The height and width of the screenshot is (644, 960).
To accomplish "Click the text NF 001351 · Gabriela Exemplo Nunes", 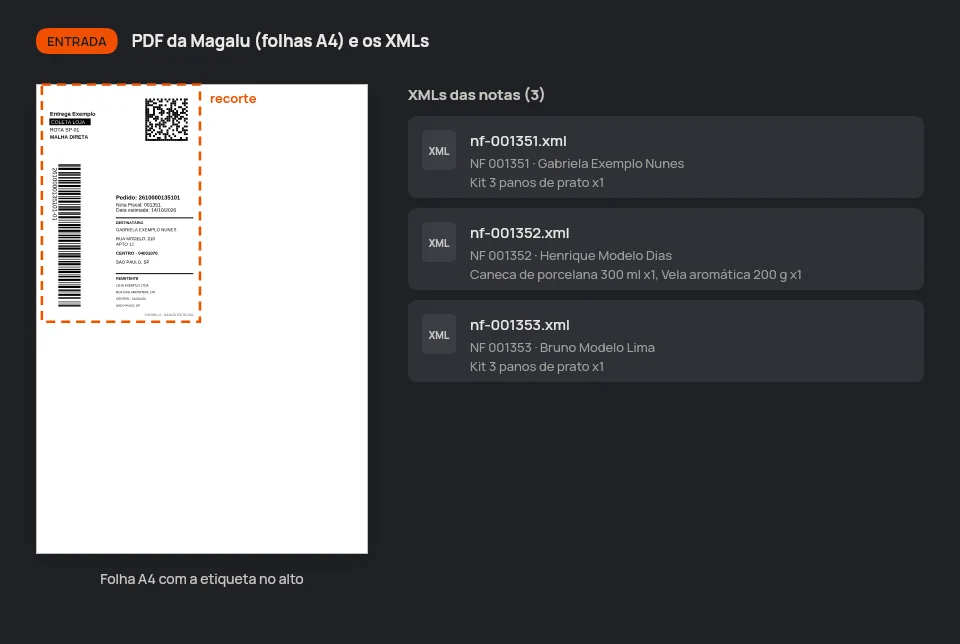I will (577, 163).
